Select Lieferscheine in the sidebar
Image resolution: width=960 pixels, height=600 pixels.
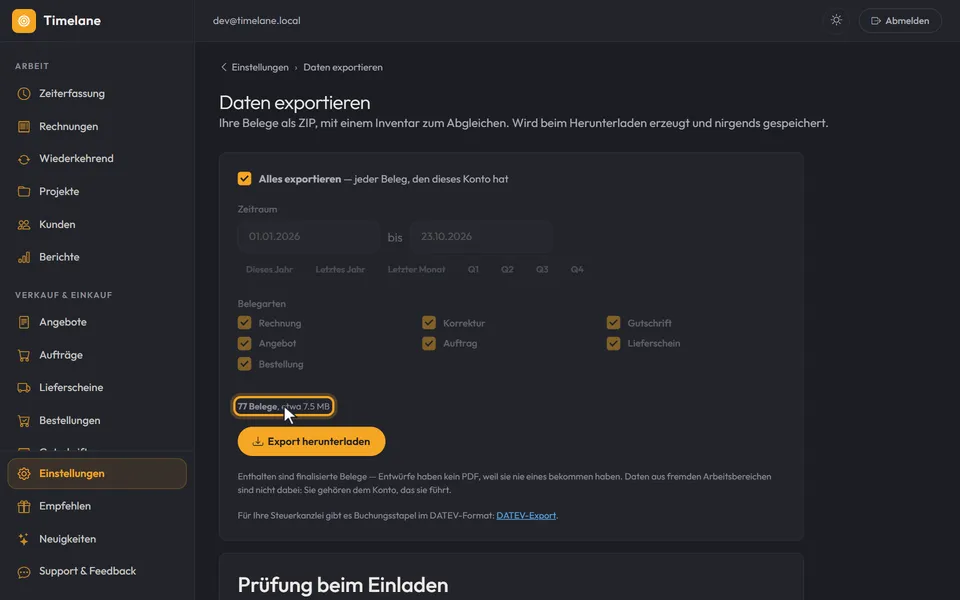pos(97,388)
